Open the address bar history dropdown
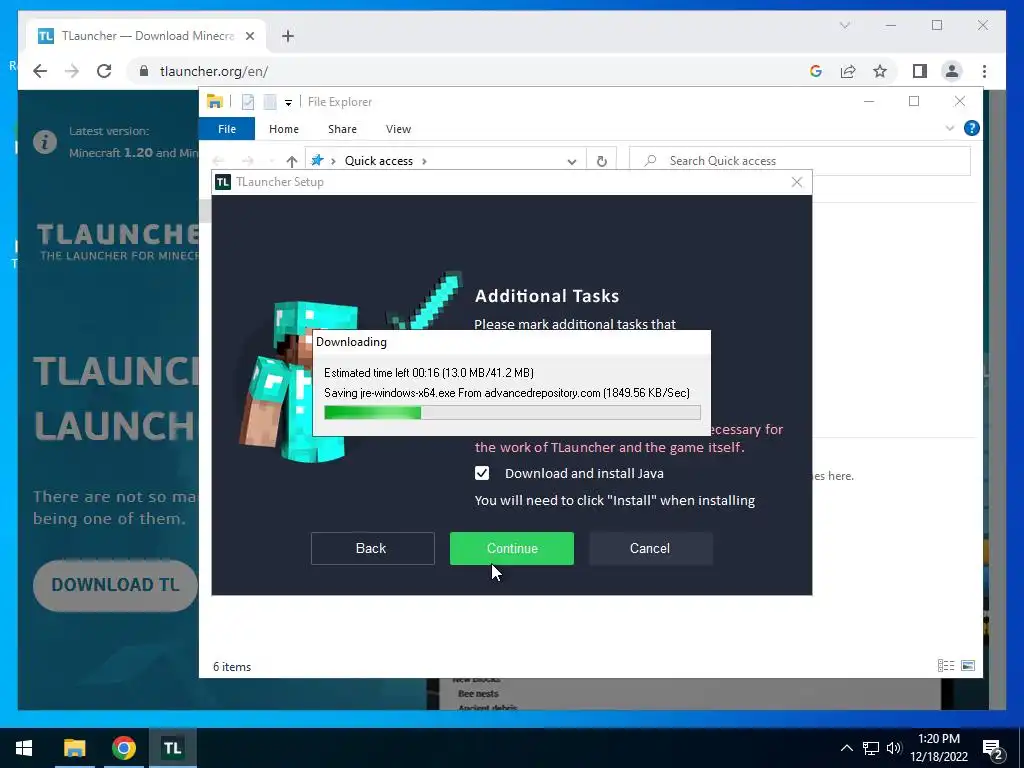This screenshot has width=1024, height=768. tap(571, 161)
